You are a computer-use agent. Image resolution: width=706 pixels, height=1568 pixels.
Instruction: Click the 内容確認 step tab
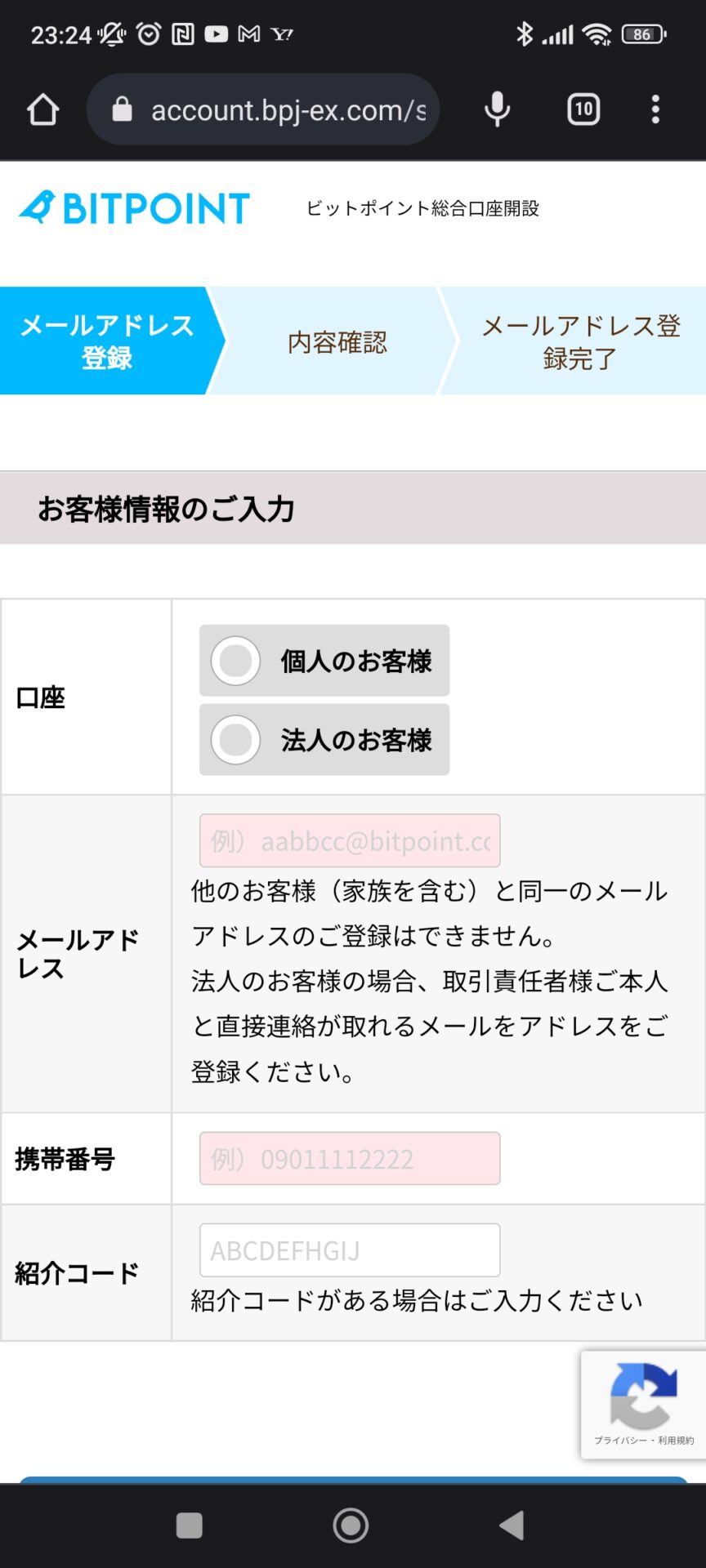pos(337,341)
